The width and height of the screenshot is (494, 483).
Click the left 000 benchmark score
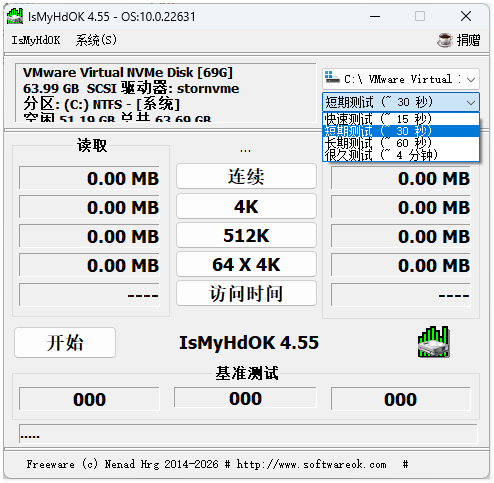coord(89,399)
